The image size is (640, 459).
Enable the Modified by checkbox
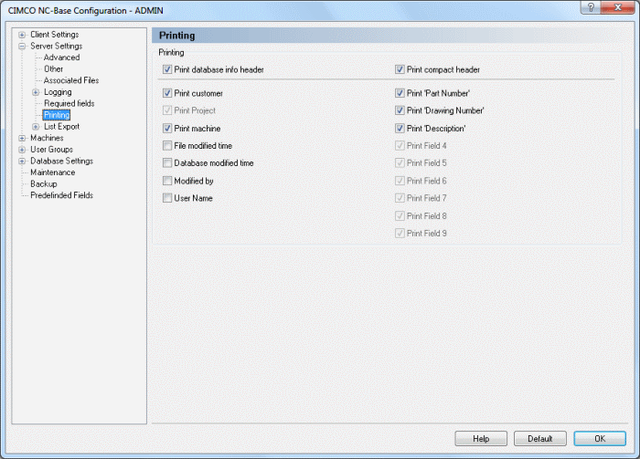pyautogui.click(x=167, y=181)
